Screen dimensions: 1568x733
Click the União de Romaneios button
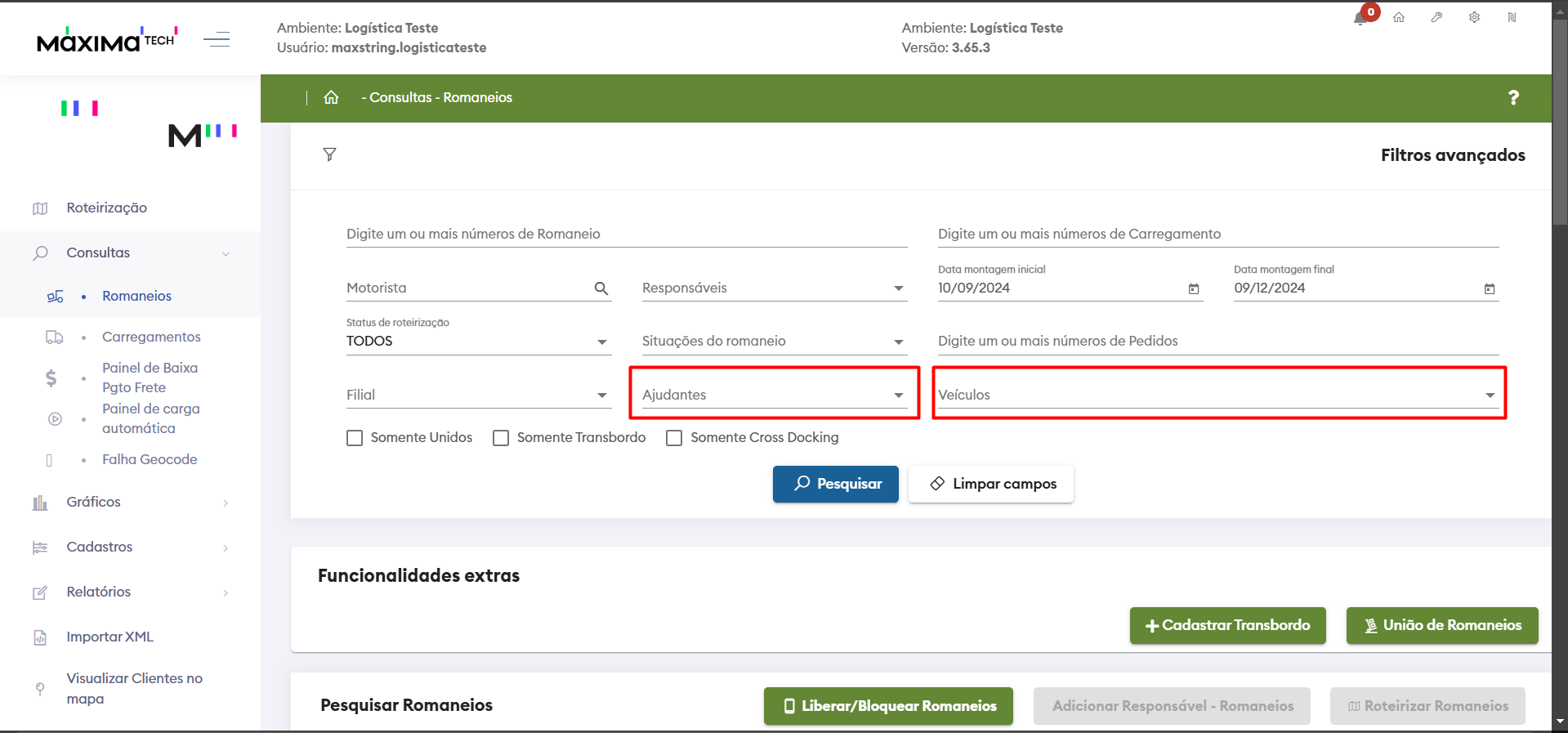tap(1442, 625)
